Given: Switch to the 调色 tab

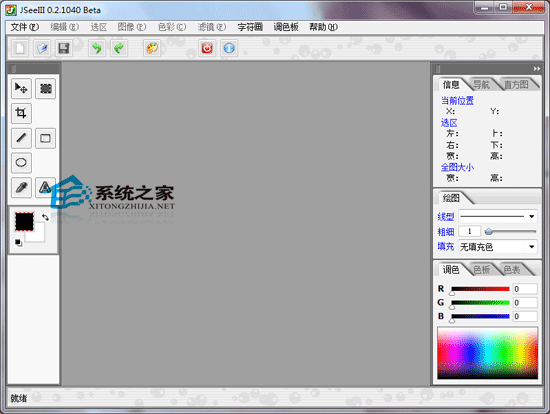Looking at the screenshot, I should tap(451, 270).
